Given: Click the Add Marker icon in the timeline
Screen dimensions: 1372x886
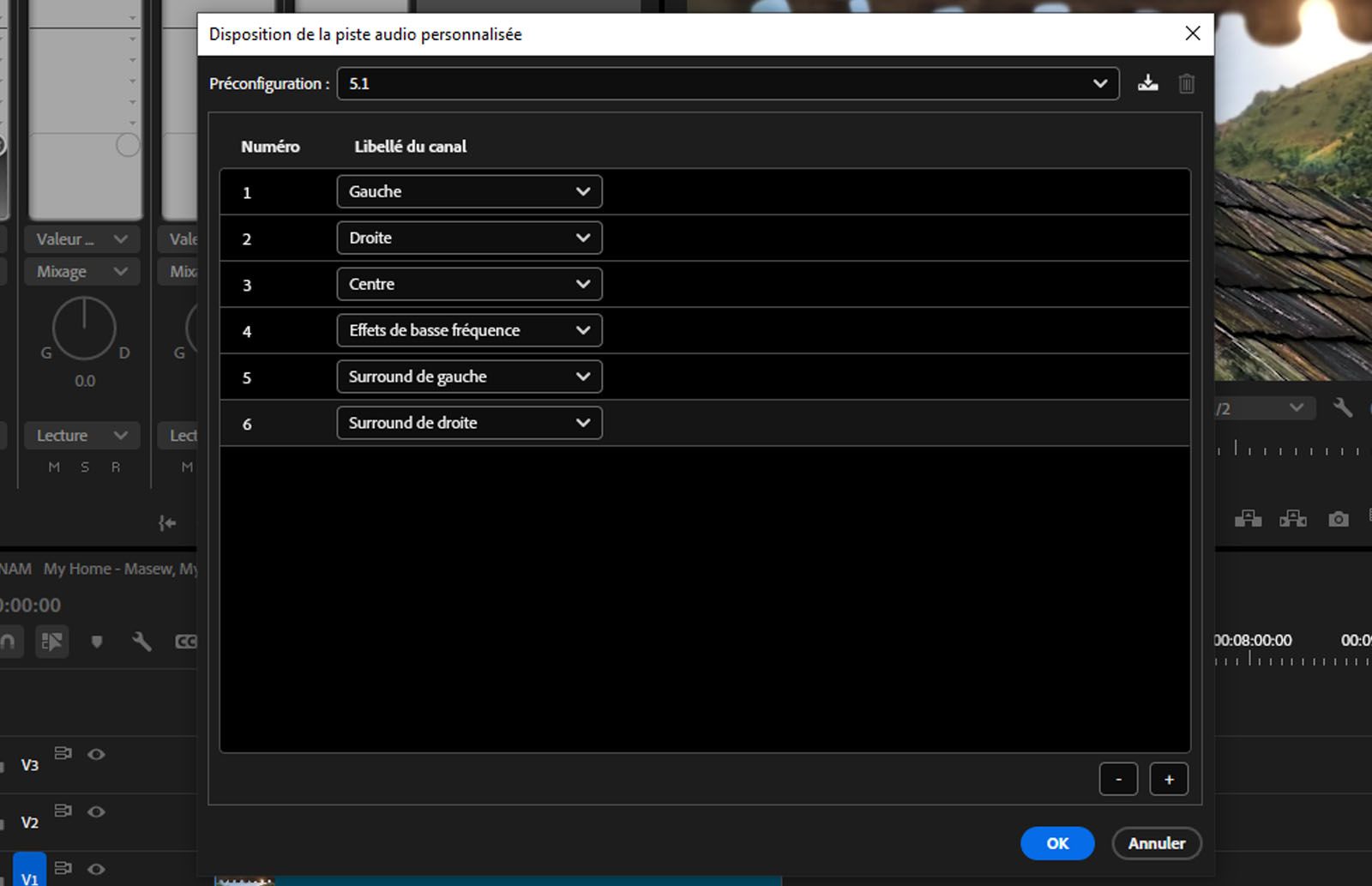Looking at the screenshot, I should click(97, 642).
